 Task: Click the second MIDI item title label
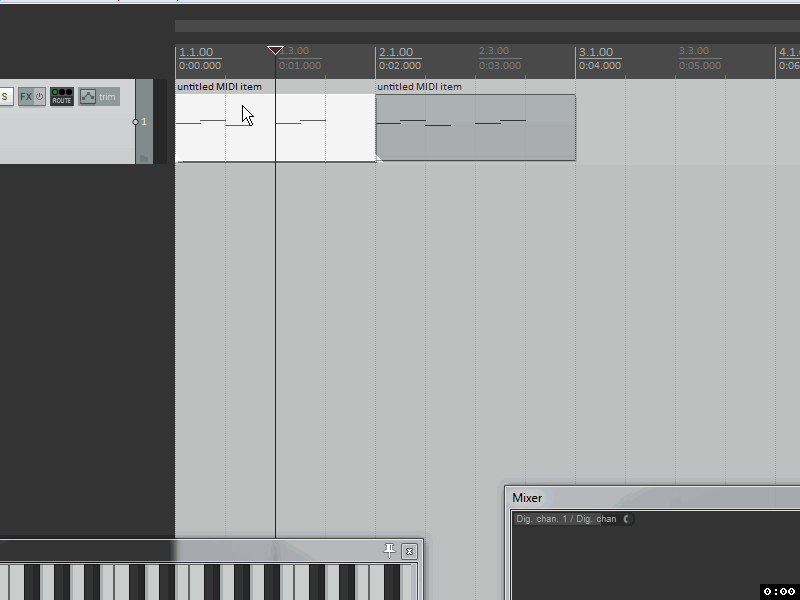click(419, 87)
